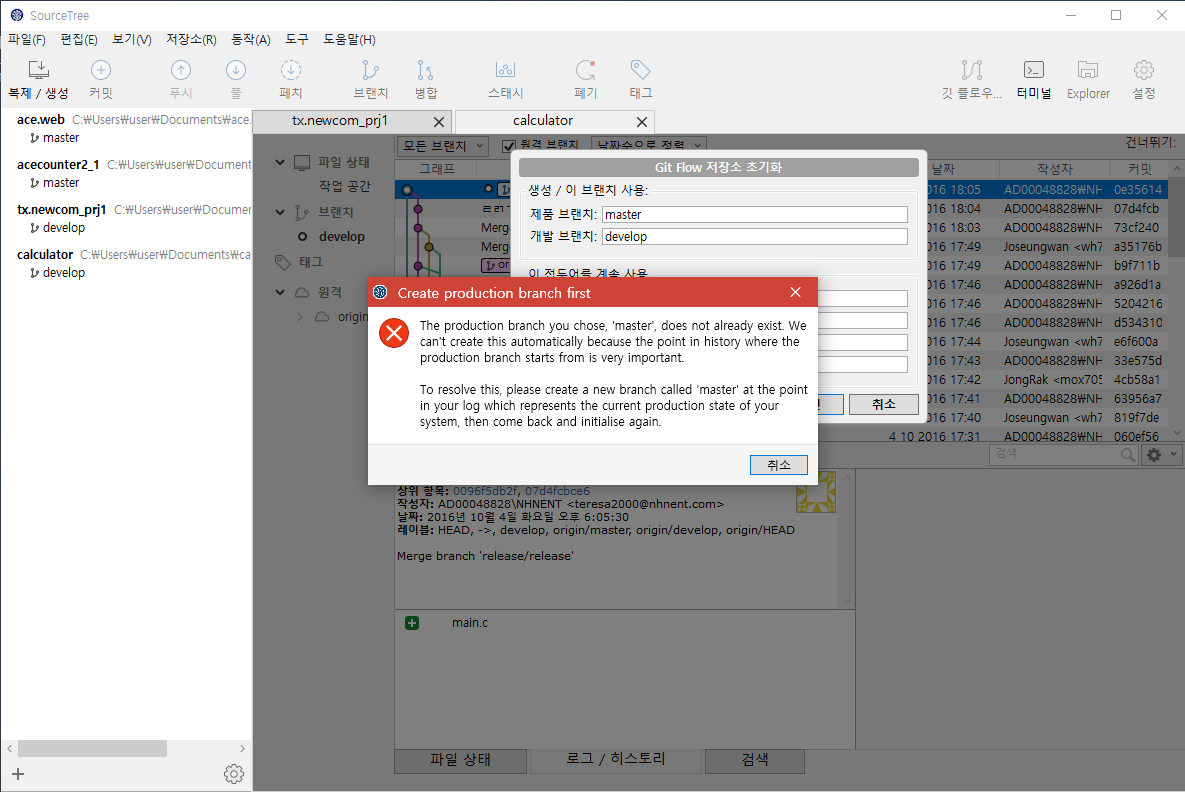Viewport: 1185px width, 792px height.
Task: Switch to File Status (파일 상태) bottom tab
Action: (460, 760)
